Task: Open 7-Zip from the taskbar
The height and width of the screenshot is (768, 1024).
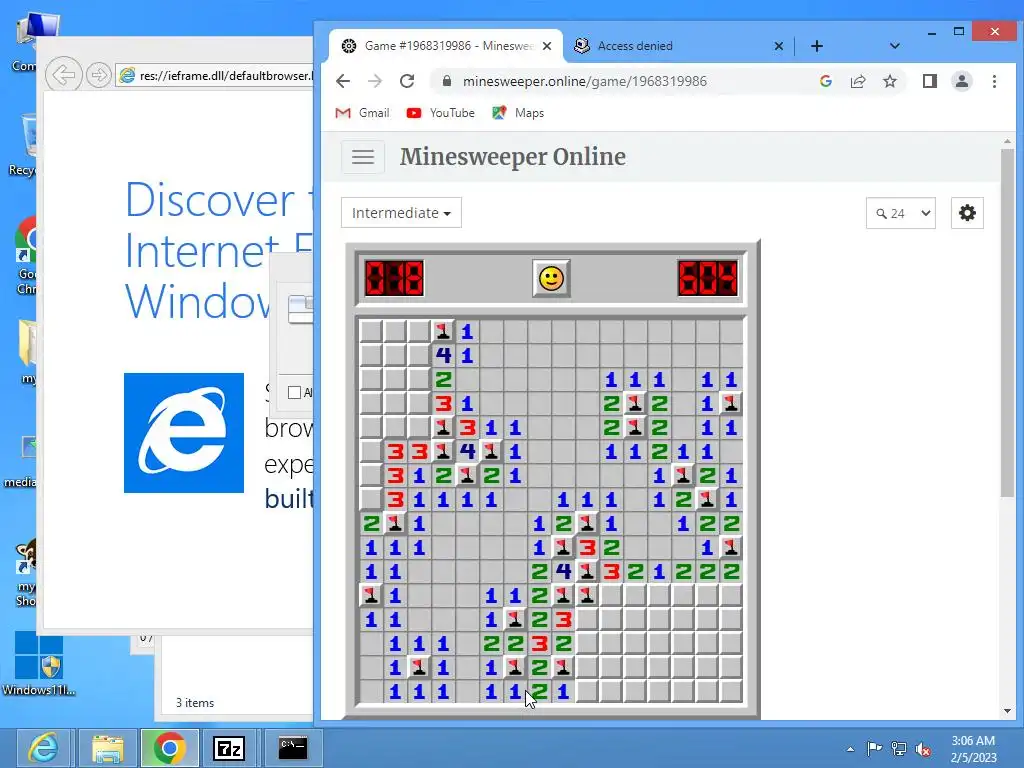Action: click(x=229, y=748)
